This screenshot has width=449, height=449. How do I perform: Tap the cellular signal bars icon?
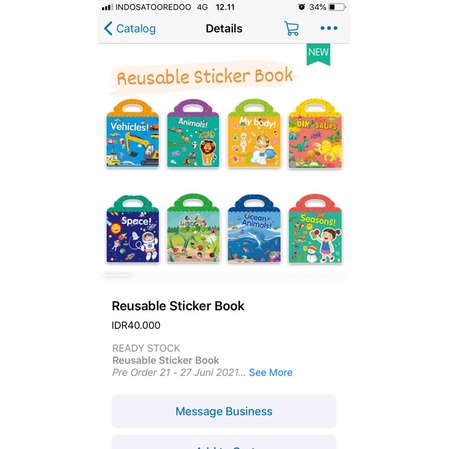pyautogui.click(x=107, y=7)
